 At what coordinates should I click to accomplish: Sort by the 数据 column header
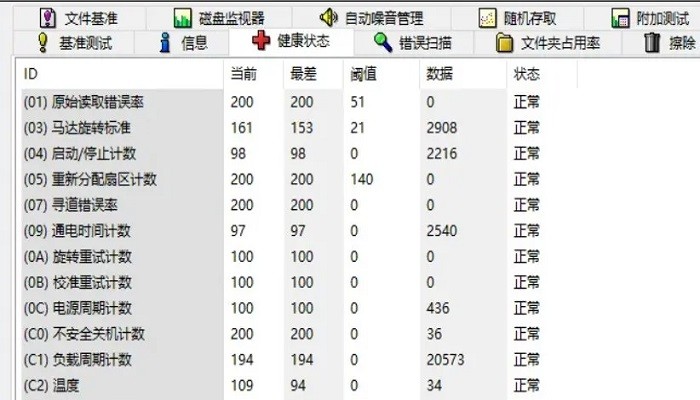point(463,74)
